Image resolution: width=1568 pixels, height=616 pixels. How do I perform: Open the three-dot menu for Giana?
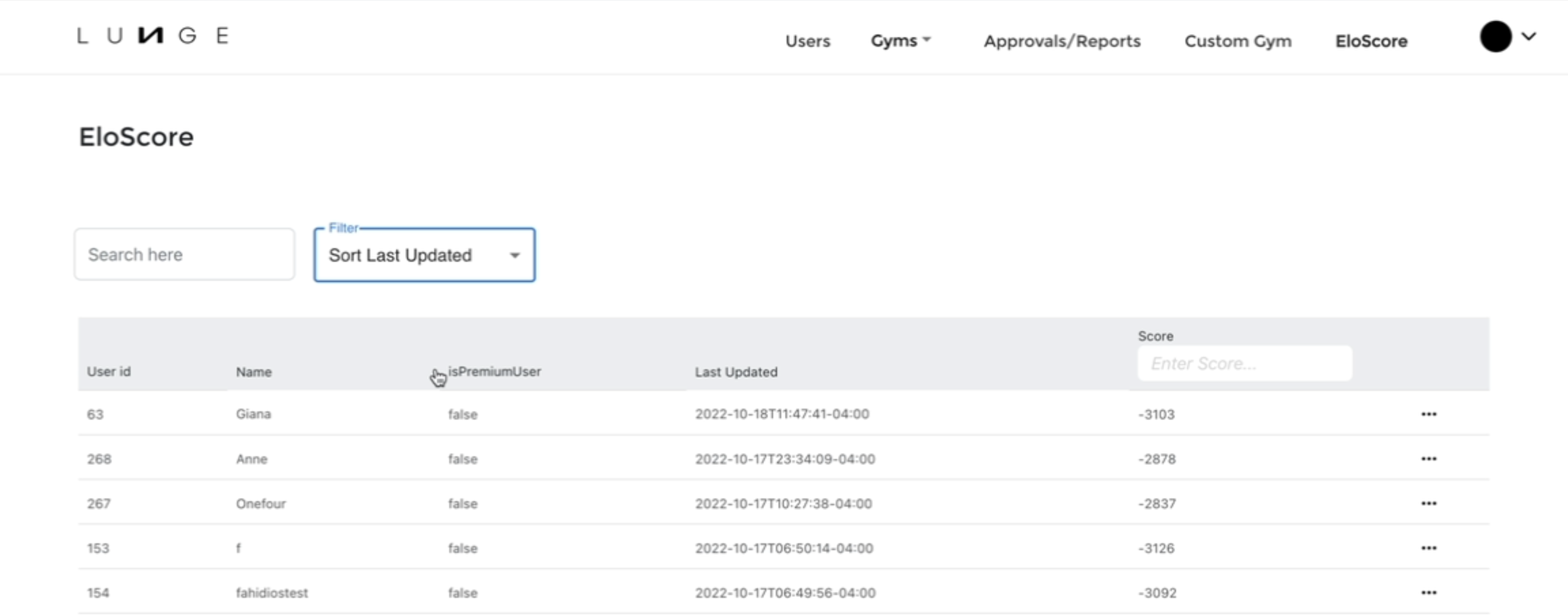pyautogui.click(x=1428, y=414)
